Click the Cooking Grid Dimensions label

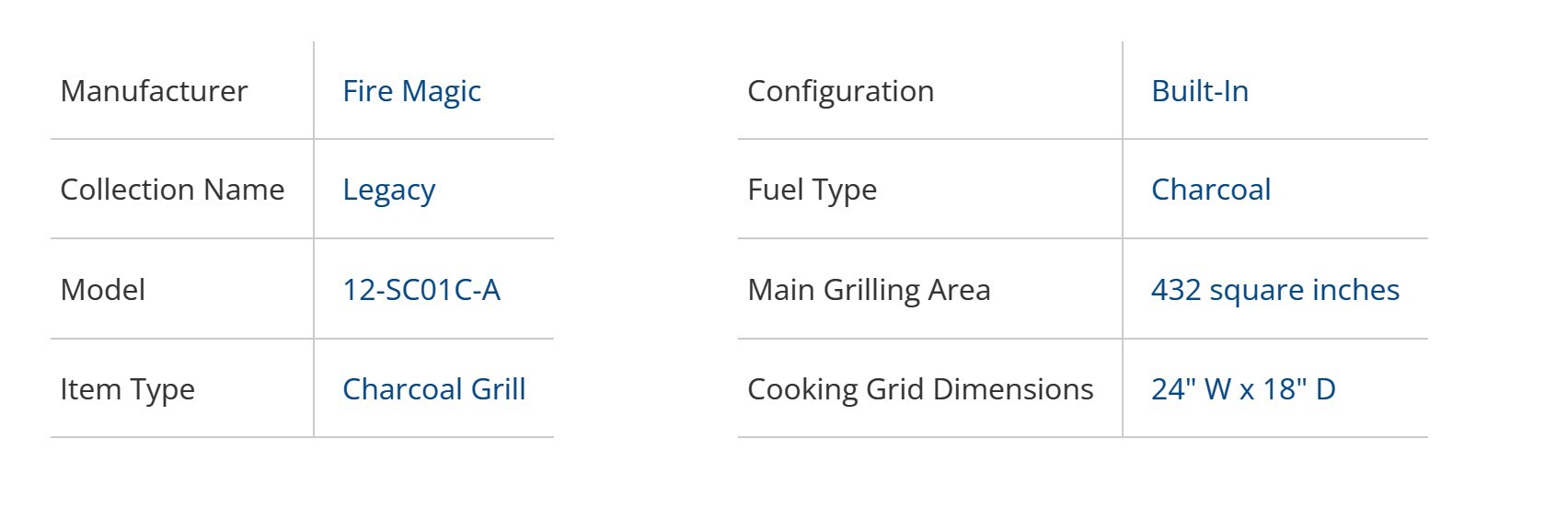tap(920, 389)
